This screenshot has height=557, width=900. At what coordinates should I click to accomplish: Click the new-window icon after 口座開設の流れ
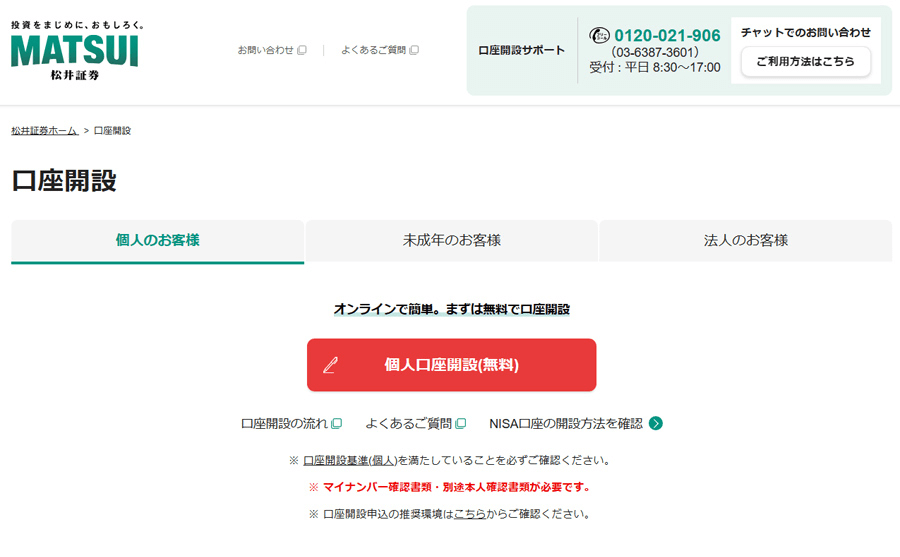(337, 423)
